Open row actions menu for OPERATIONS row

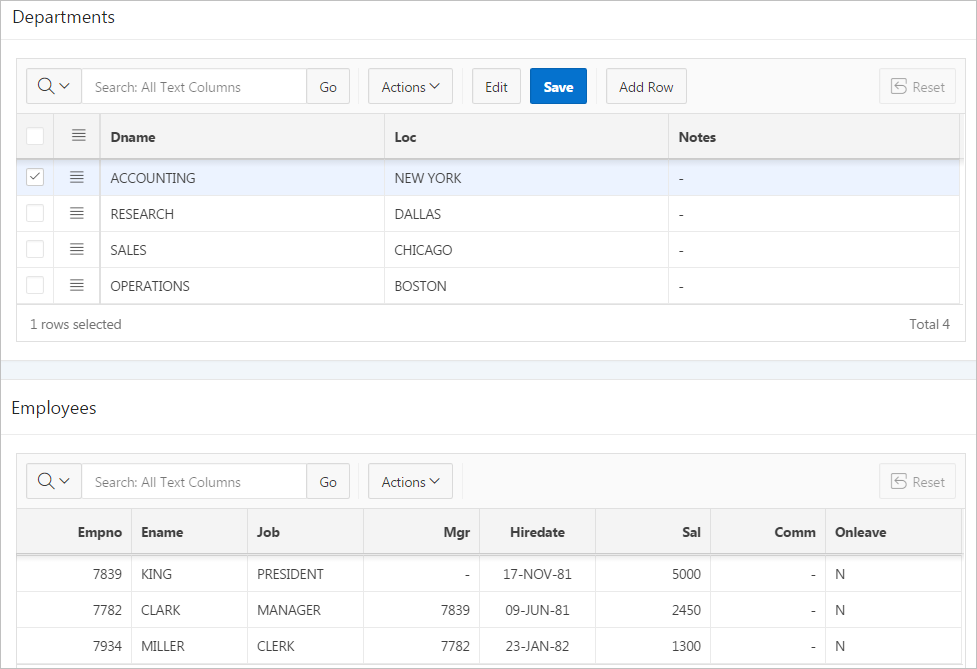click(77, 285)
